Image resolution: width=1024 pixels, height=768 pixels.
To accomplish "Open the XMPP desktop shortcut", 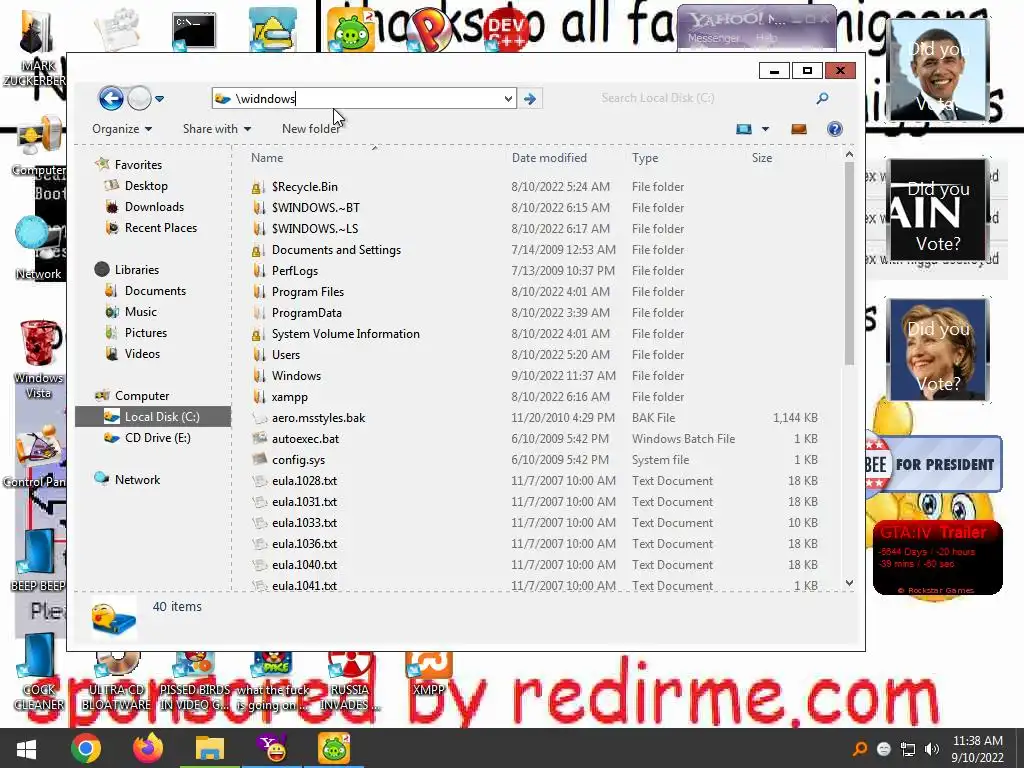I will pyautogui.click(x=429, y=674).
